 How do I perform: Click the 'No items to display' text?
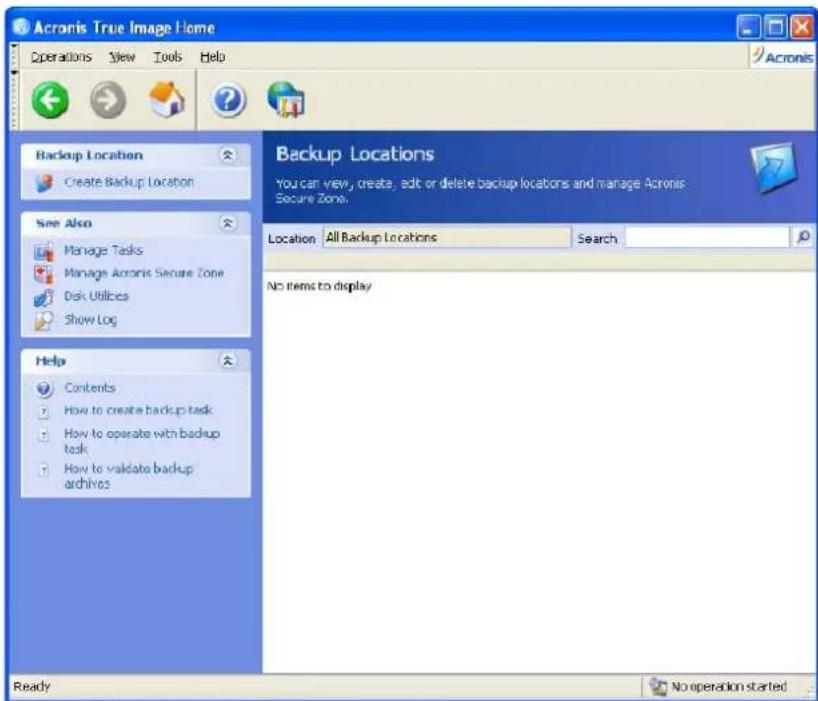(319, 286)
